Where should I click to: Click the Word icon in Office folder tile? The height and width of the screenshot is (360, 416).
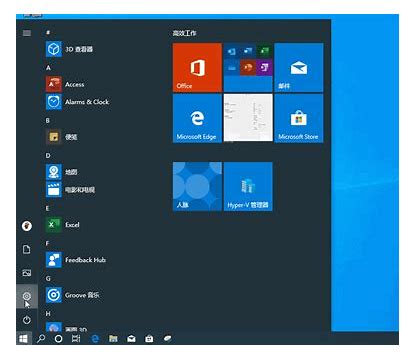click(x=248, y=51)
